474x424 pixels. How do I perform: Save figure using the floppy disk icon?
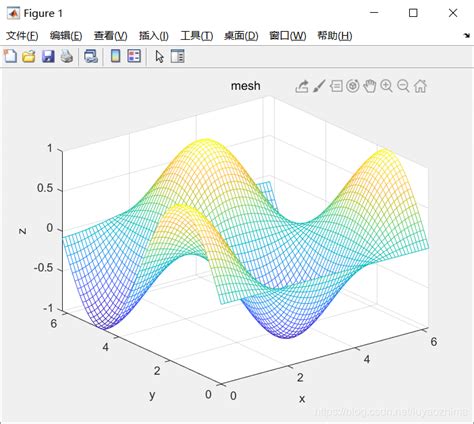48,56
